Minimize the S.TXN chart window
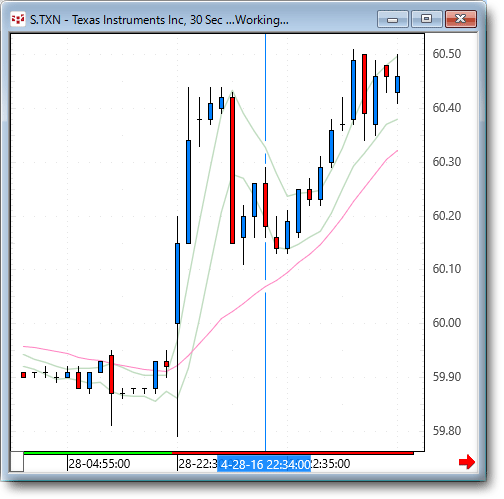 [x=393, y=19]
